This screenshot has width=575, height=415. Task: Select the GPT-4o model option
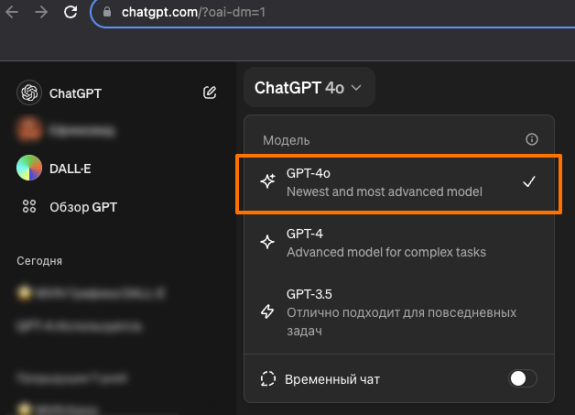click(x=399, y=182)
